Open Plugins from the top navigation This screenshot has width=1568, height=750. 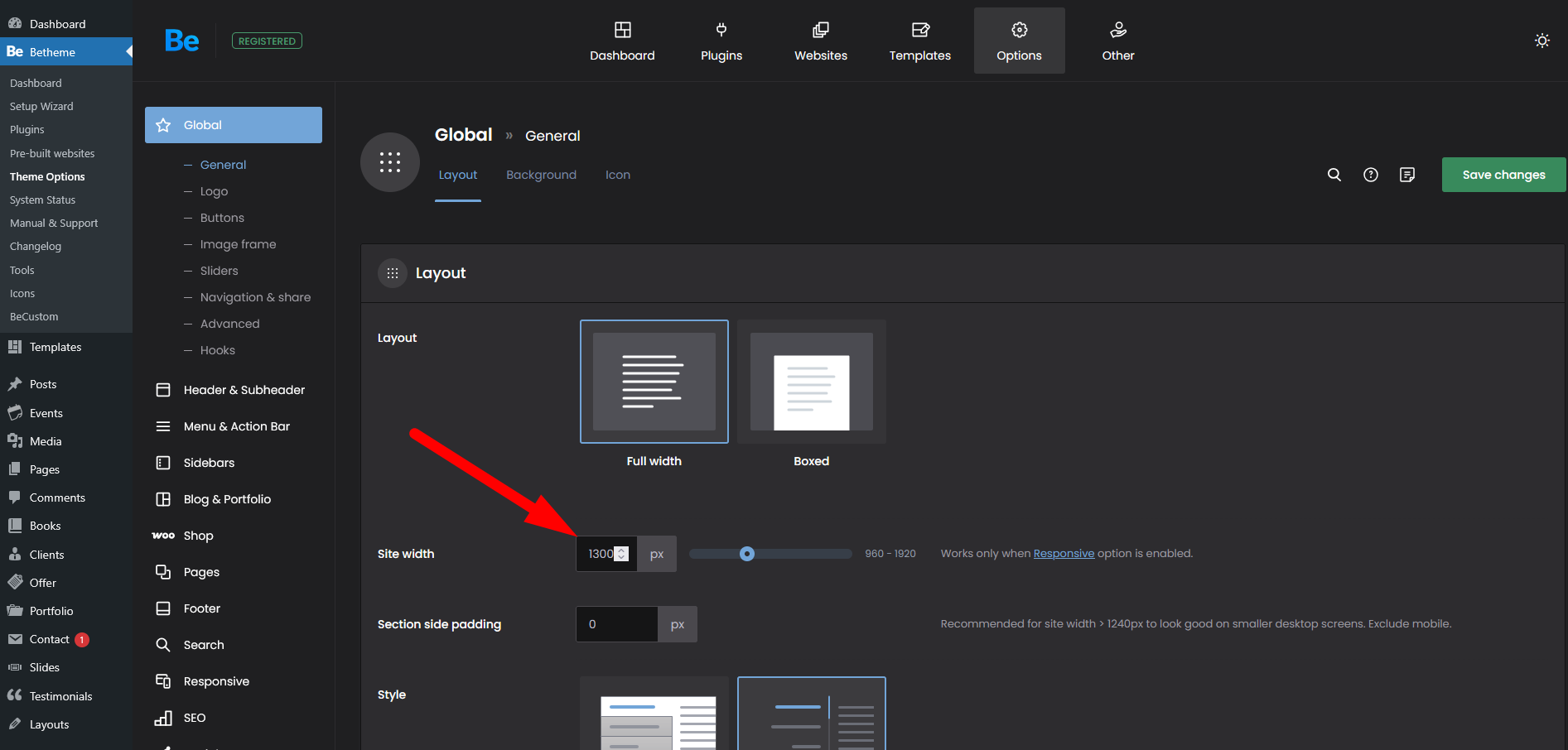(721, 41)
